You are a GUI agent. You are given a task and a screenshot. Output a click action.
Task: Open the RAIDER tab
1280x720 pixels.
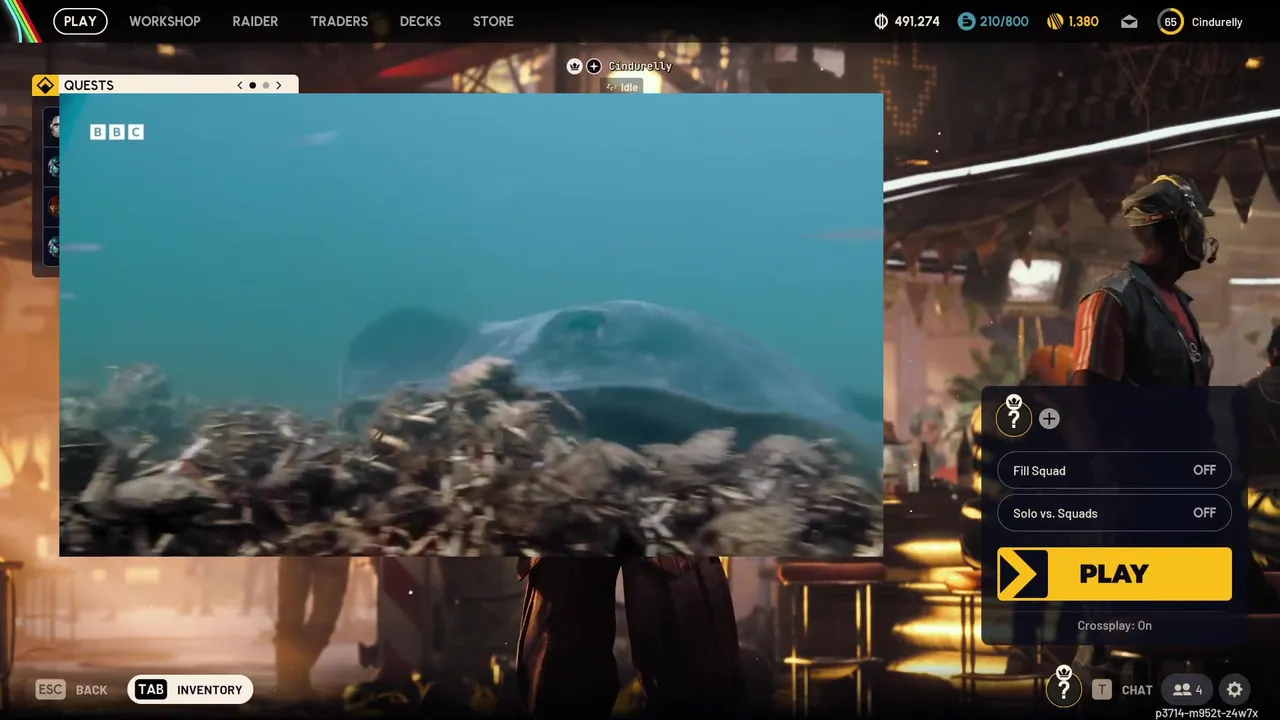tap(255, 21)
